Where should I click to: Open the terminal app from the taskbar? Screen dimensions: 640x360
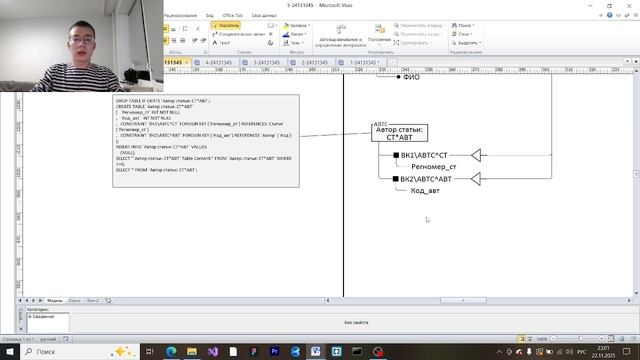(x=357, y=351)
